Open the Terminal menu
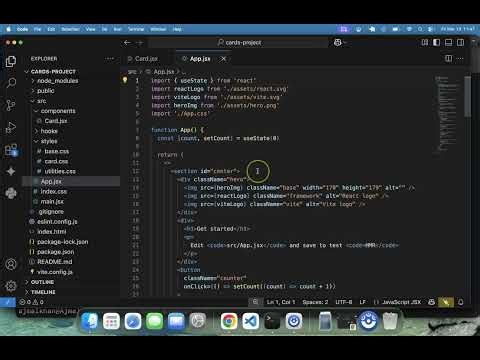The height and width of the screenshot is (360, 480). [136, 29]
